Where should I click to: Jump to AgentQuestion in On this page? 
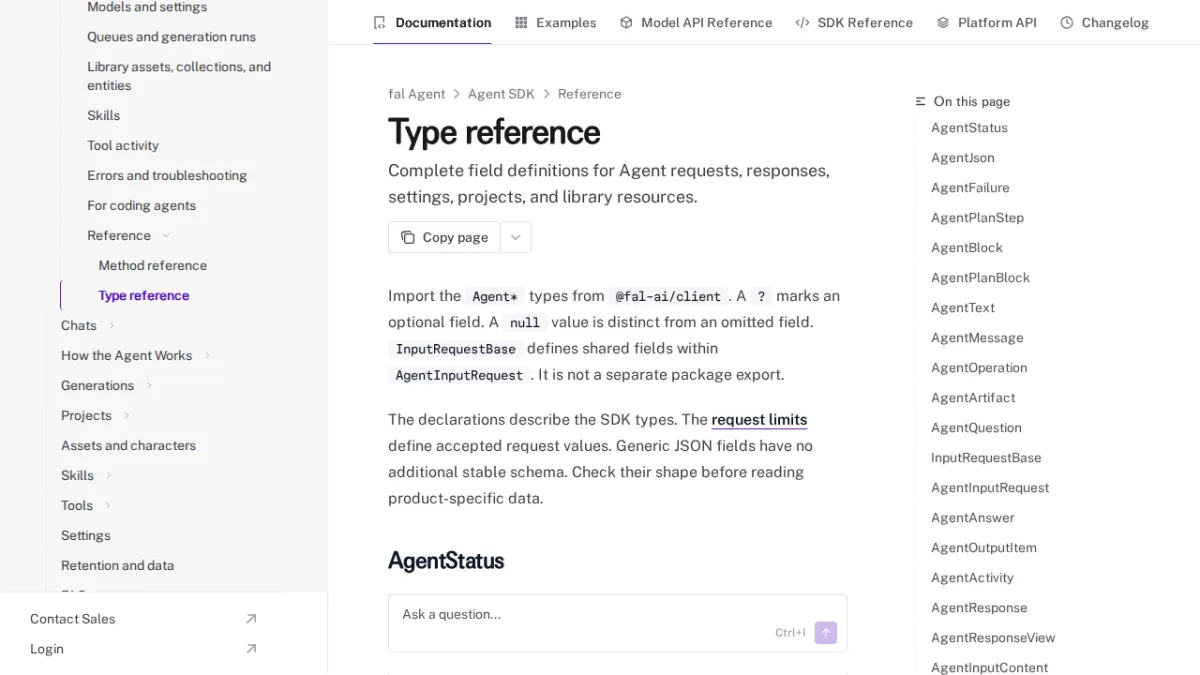click(976, 428)
